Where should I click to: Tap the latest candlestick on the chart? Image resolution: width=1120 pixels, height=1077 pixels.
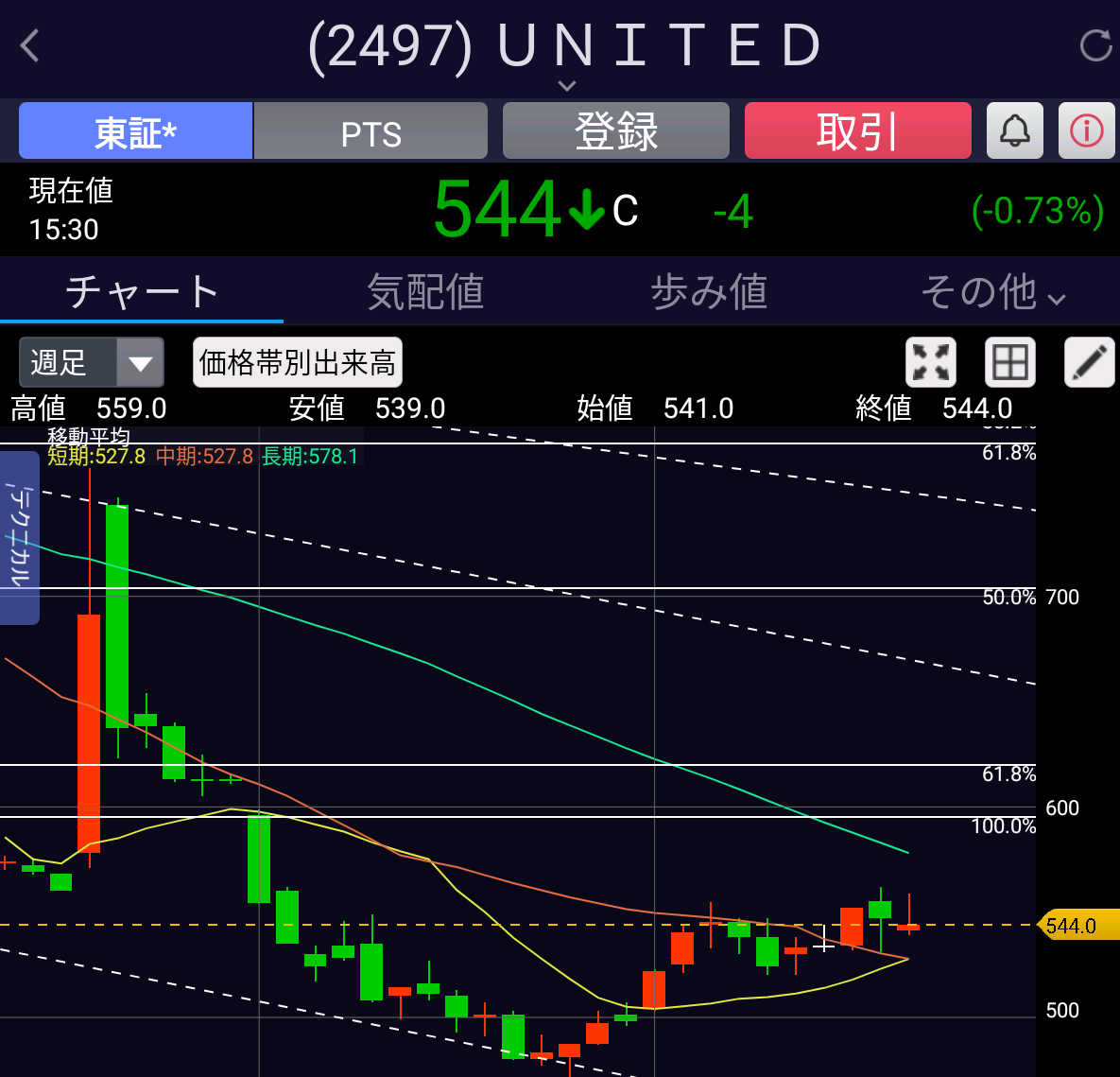click(908, 925)
